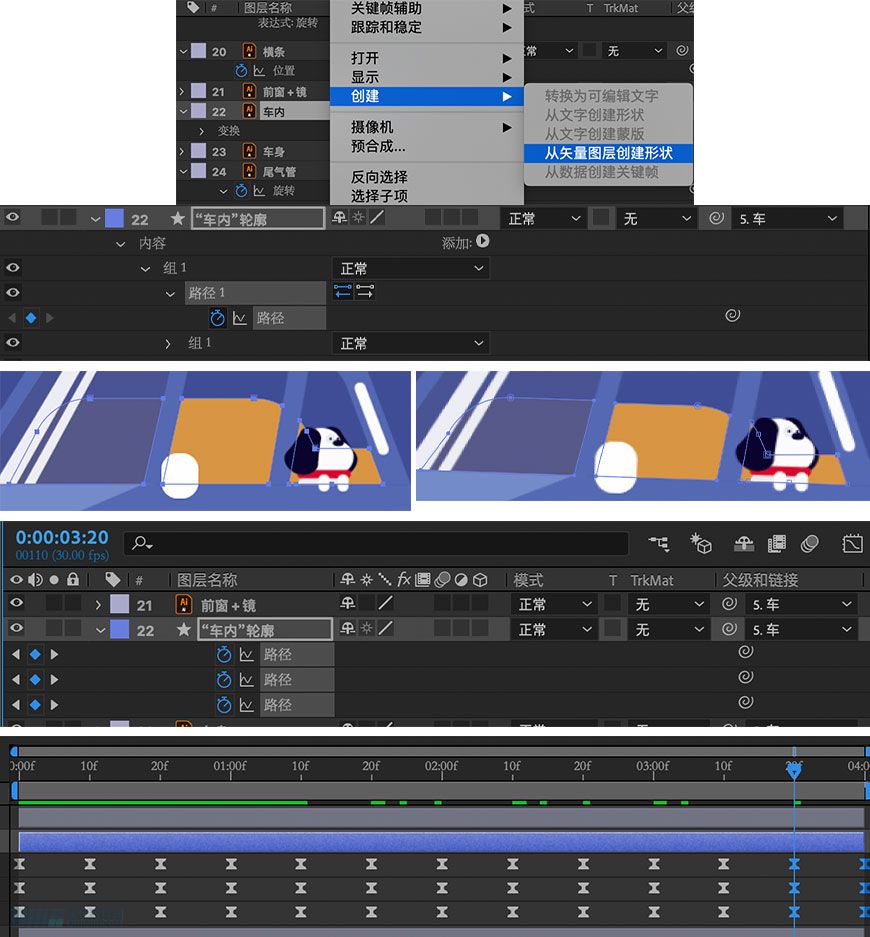Click the 模式 column header
The image size is (870, 937).
[528, 580]
